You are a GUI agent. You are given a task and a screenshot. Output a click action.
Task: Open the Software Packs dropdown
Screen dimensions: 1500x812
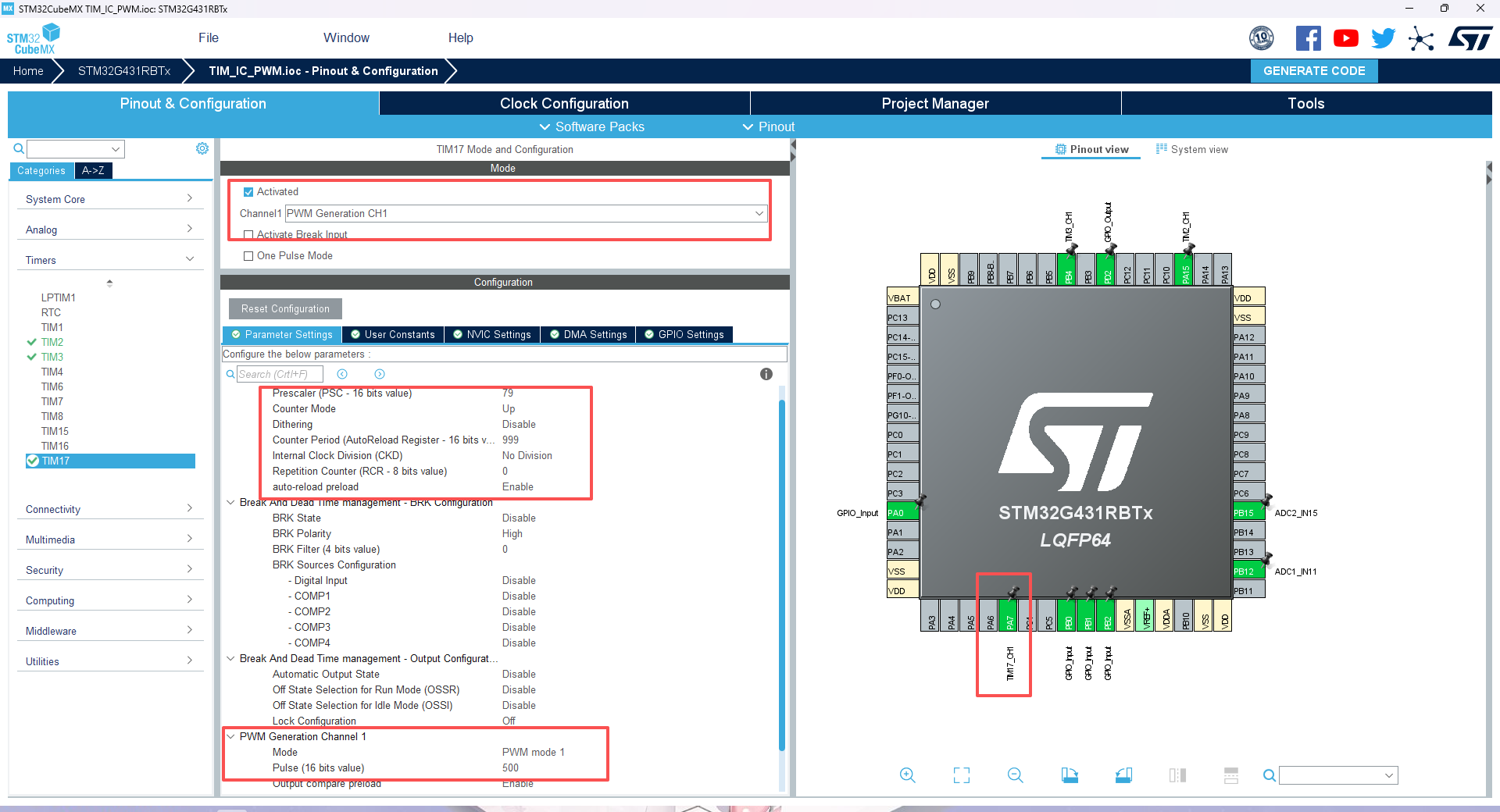[591, 126]
